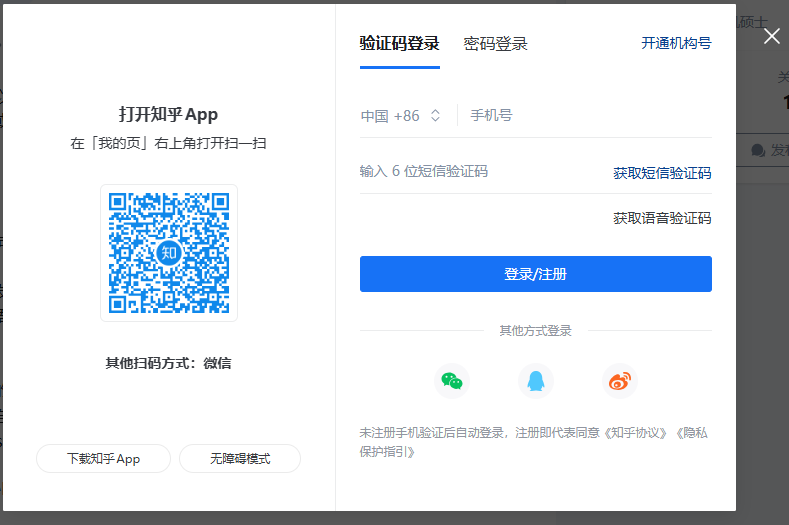This screenshot has height=525, width=789.
Task: Click the WeChat login icon
Action: [452, 381]
